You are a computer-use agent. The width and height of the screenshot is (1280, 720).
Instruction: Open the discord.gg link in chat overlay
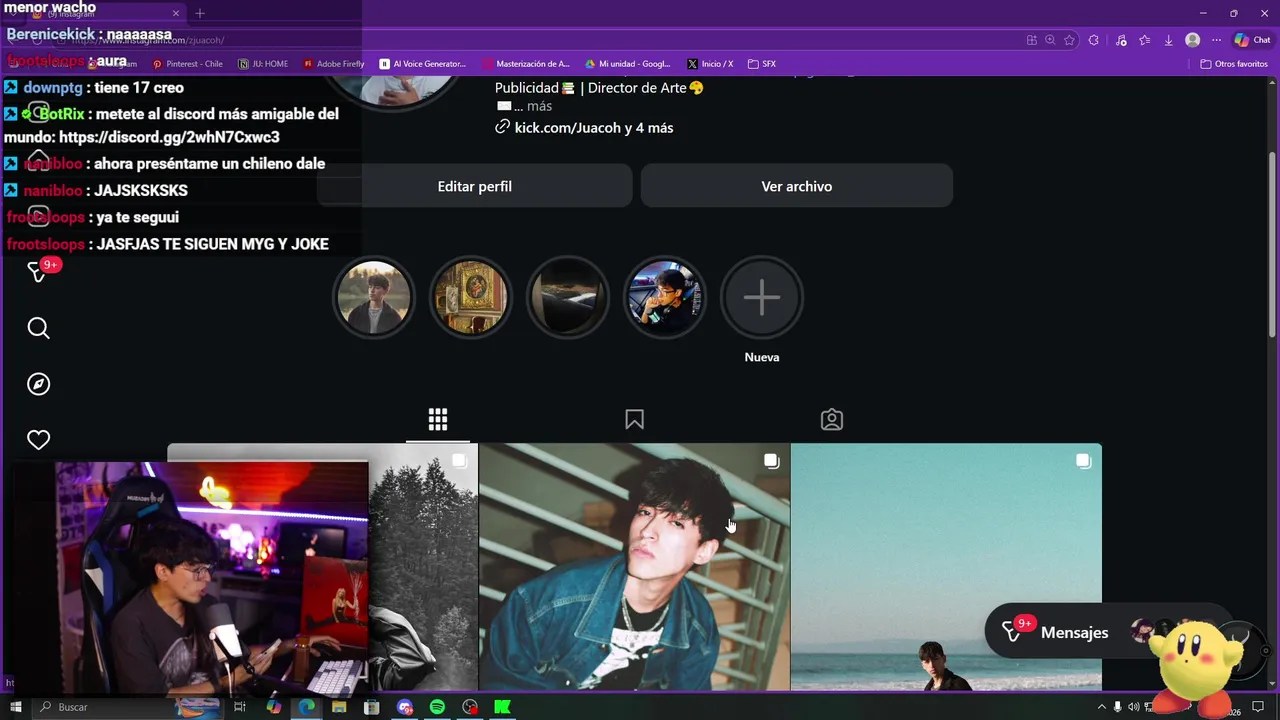(169, 137)
